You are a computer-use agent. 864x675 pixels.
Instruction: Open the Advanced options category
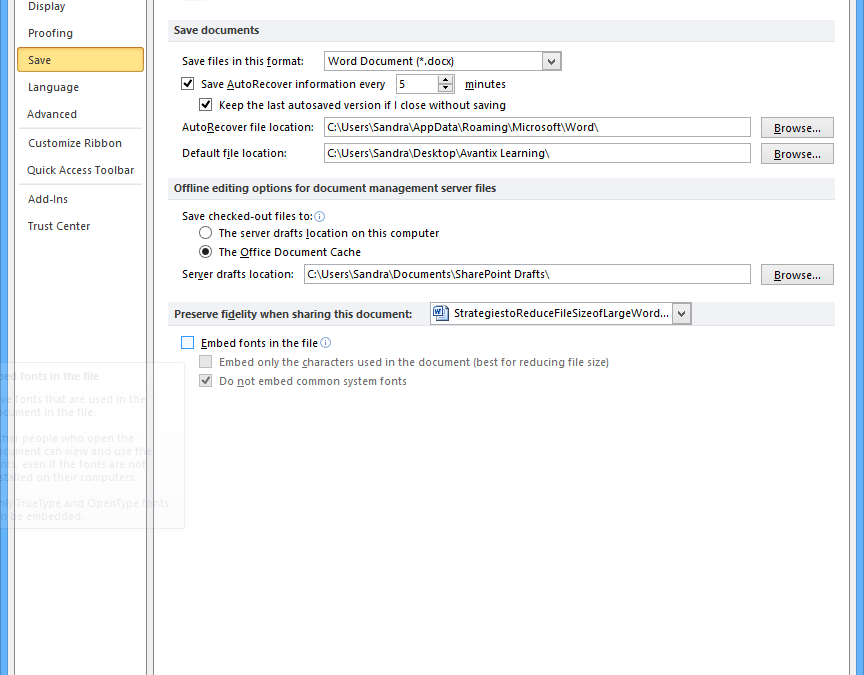point(52,114)
